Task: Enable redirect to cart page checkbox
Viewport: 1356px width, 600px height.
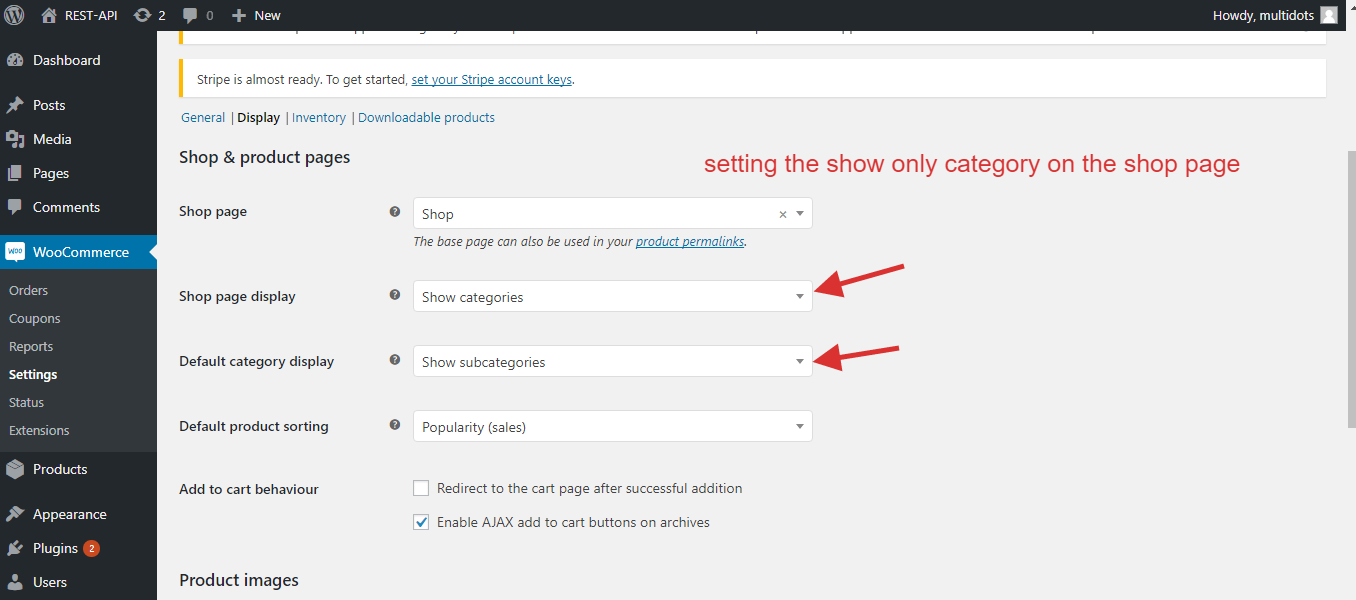Action: click(x=421, y=488)
